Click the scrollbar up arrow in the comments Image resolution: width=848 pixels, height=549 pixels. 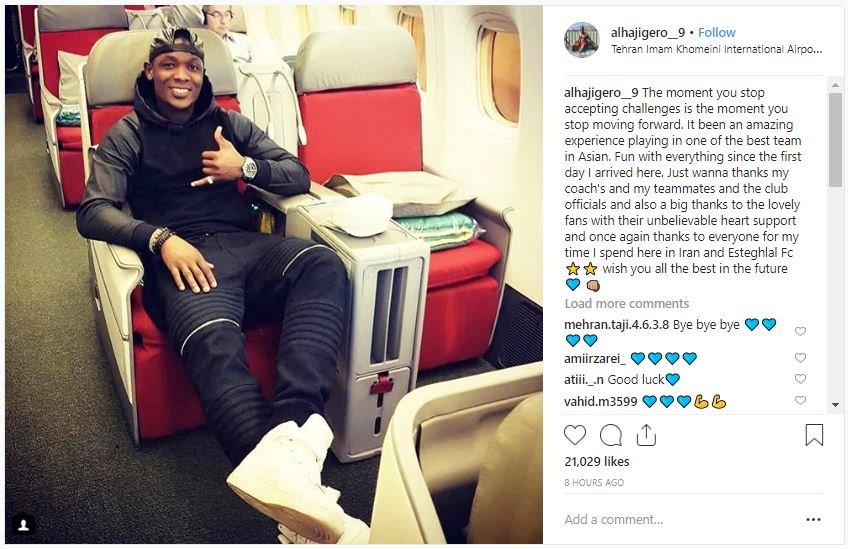pyautogui.click(x=835, y=85)
